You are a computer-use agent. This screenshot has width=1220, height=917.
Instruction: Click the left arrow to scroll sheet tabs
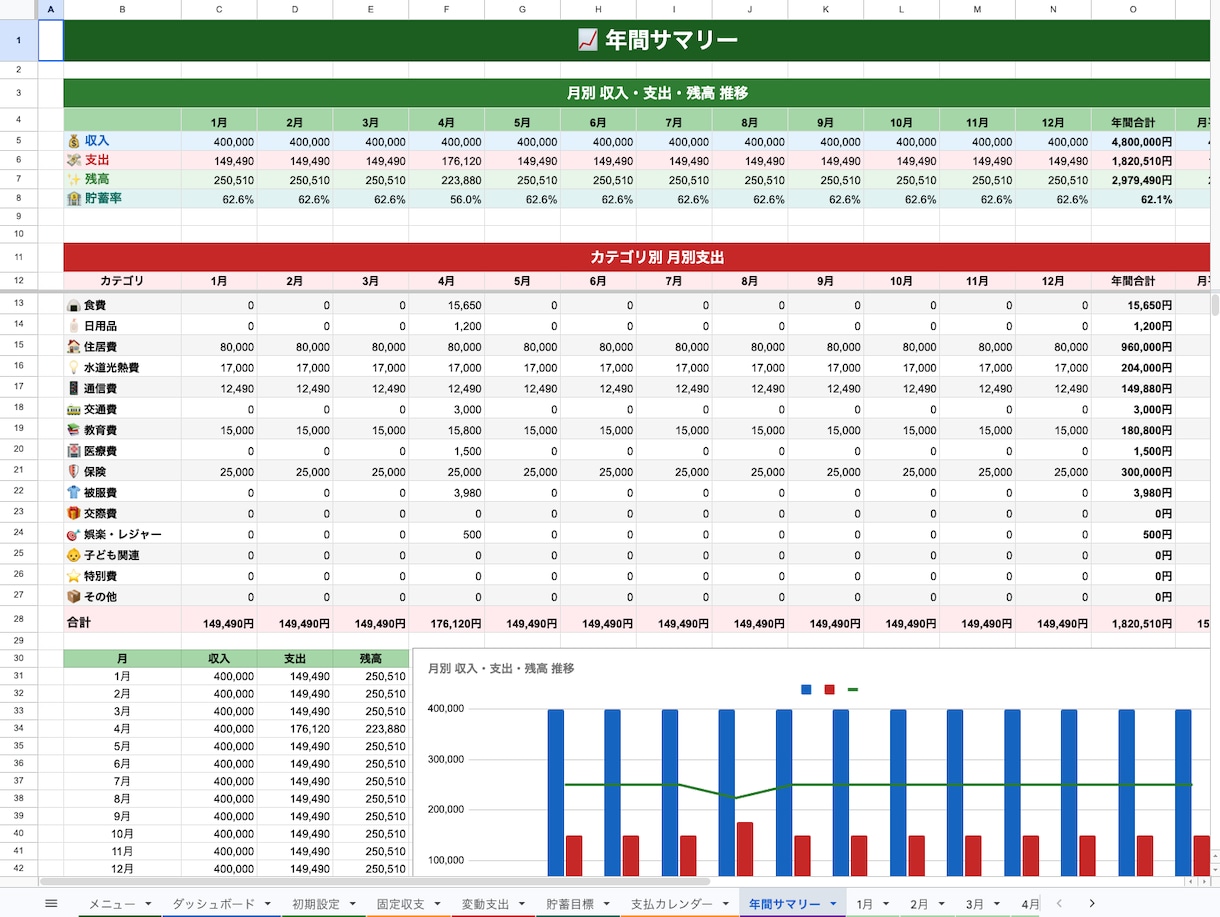coord(1060,903)
